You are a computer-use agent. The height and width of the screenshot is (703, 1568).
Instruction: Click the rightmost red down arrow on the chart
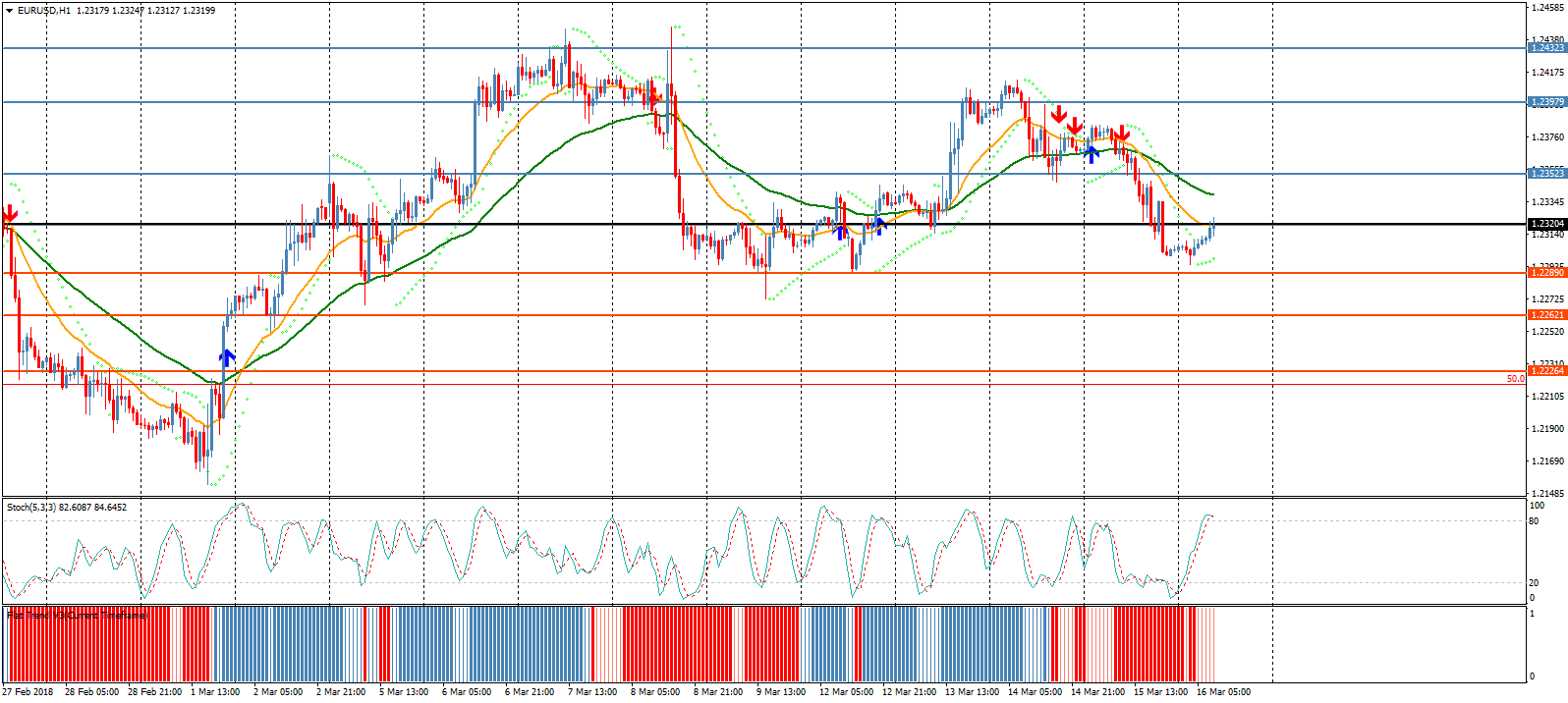(x=1120, y=135)
